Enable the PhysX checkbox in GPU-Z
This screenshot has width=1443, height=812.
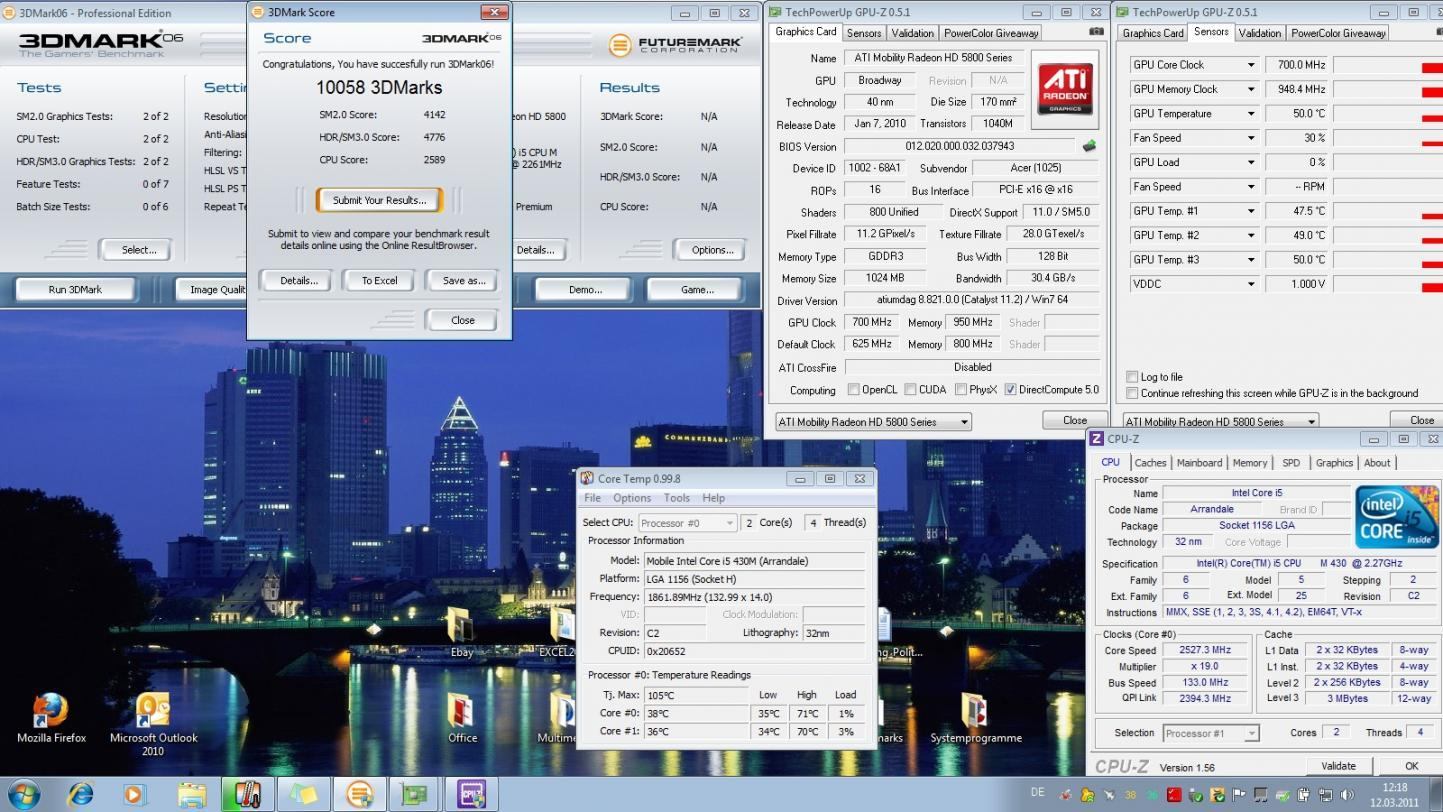click(960, 390)
